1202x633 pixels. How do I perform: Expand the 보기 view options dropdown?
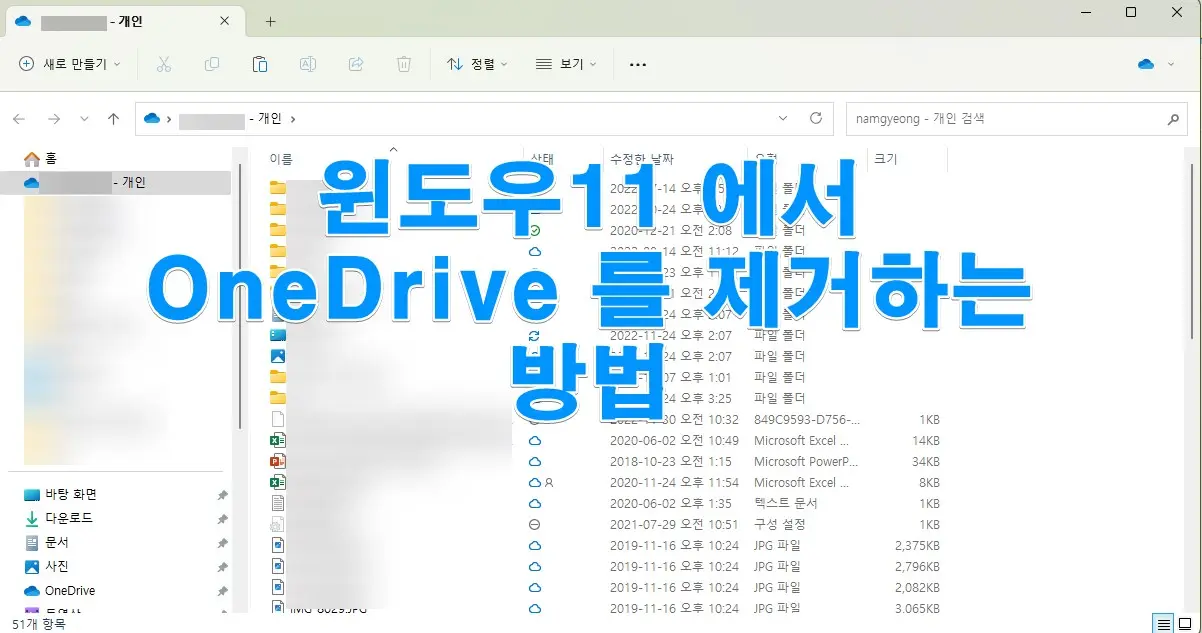tap(565, 64)
